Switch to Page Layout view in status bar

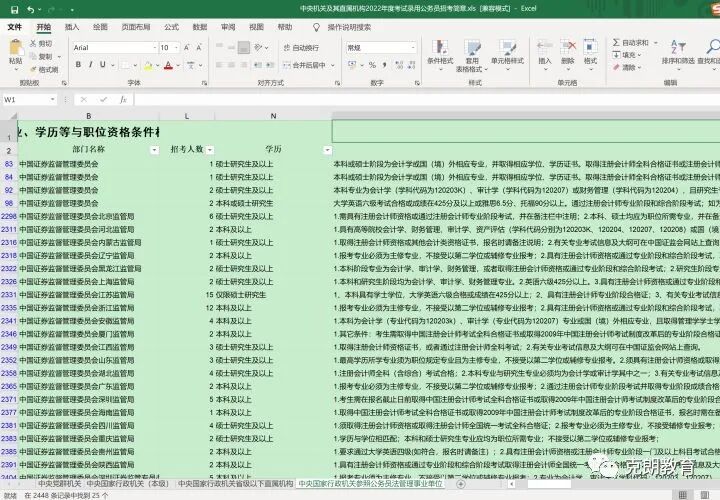coord(704,495)
